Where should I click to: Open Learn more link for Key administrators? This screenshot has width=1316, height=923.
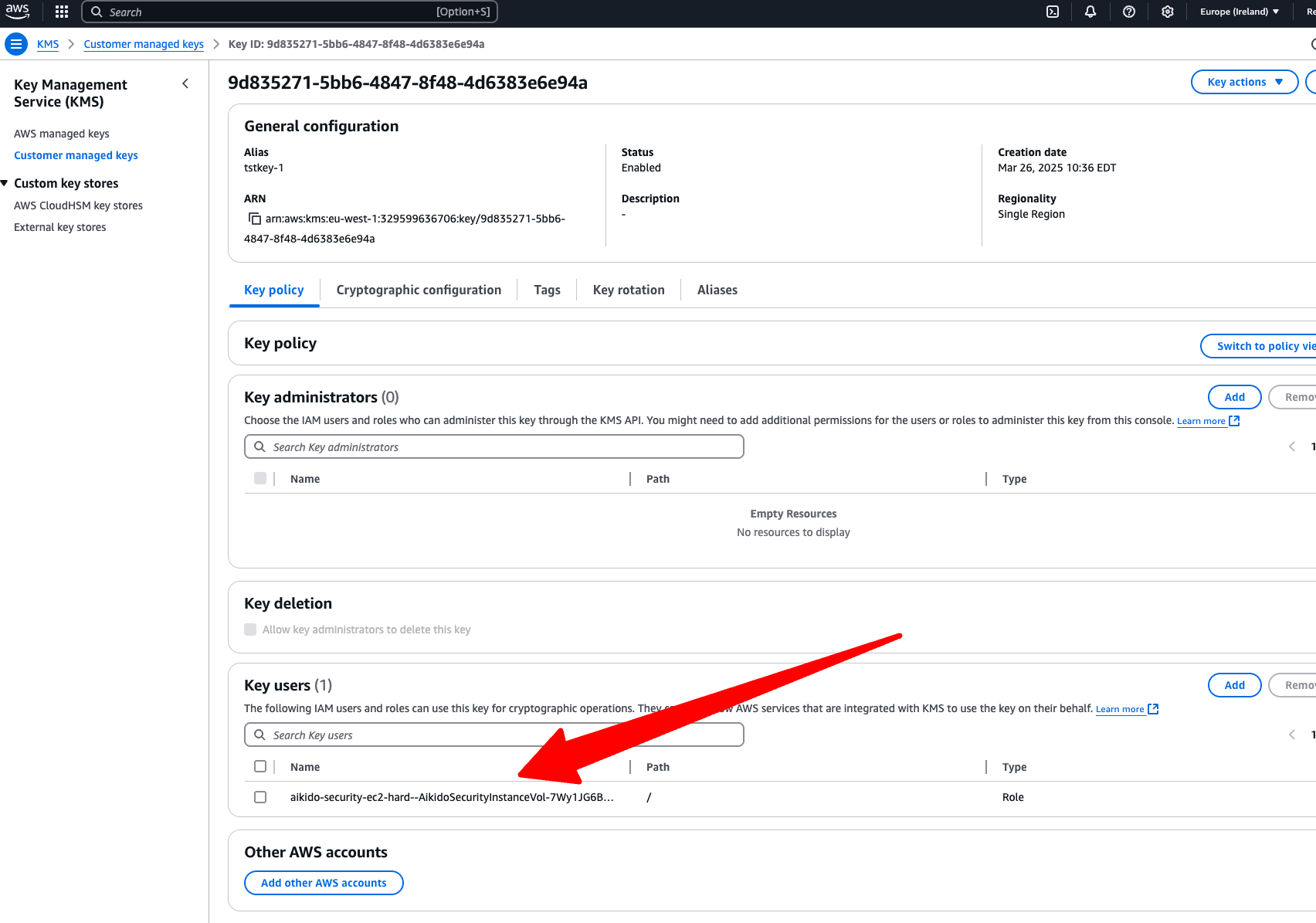pyautogui.click(x=1208, y=421)
